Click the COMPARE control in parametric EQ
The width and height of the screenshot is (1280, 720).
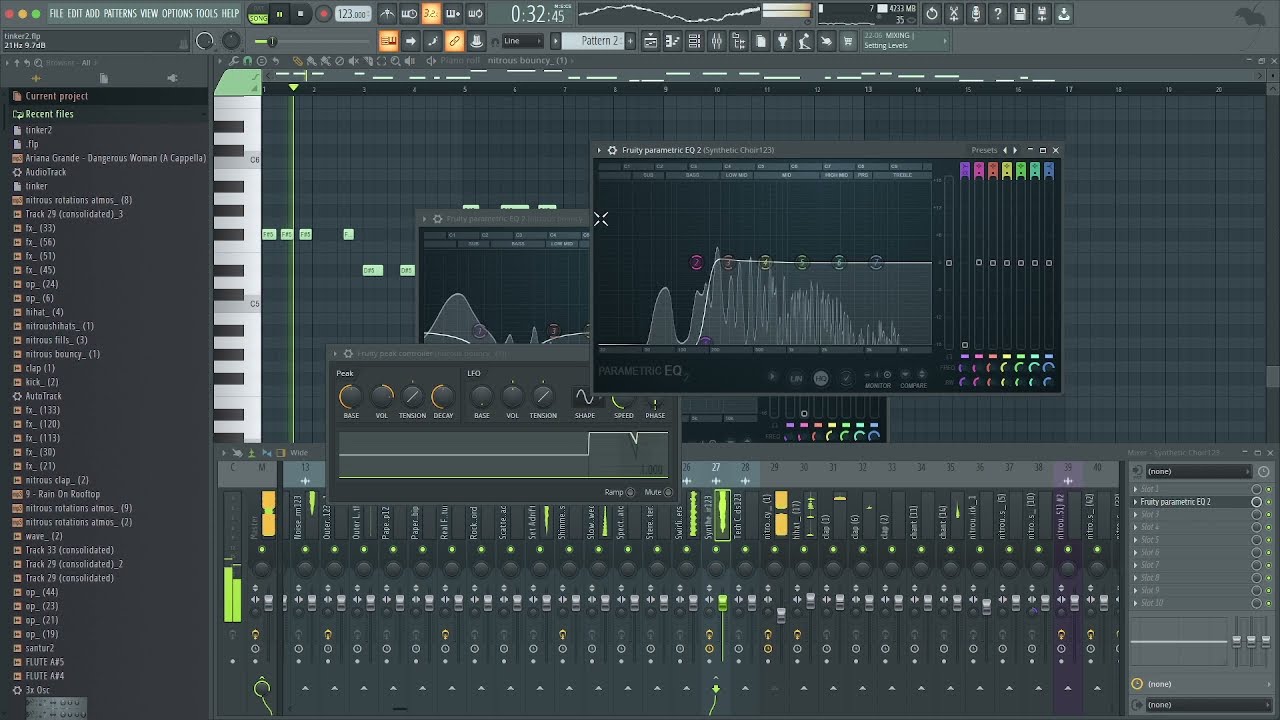coord(913,385)
